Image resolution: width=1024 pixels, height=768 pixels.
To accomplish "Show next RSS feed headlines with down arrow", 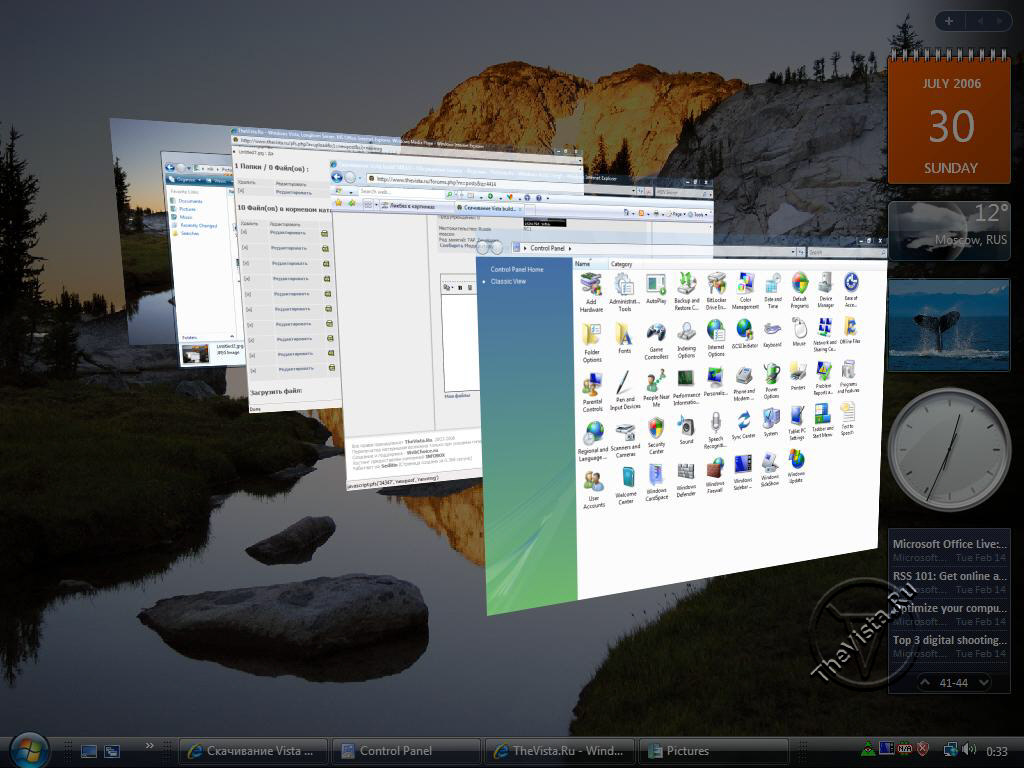I will click(x=984, y=683).
